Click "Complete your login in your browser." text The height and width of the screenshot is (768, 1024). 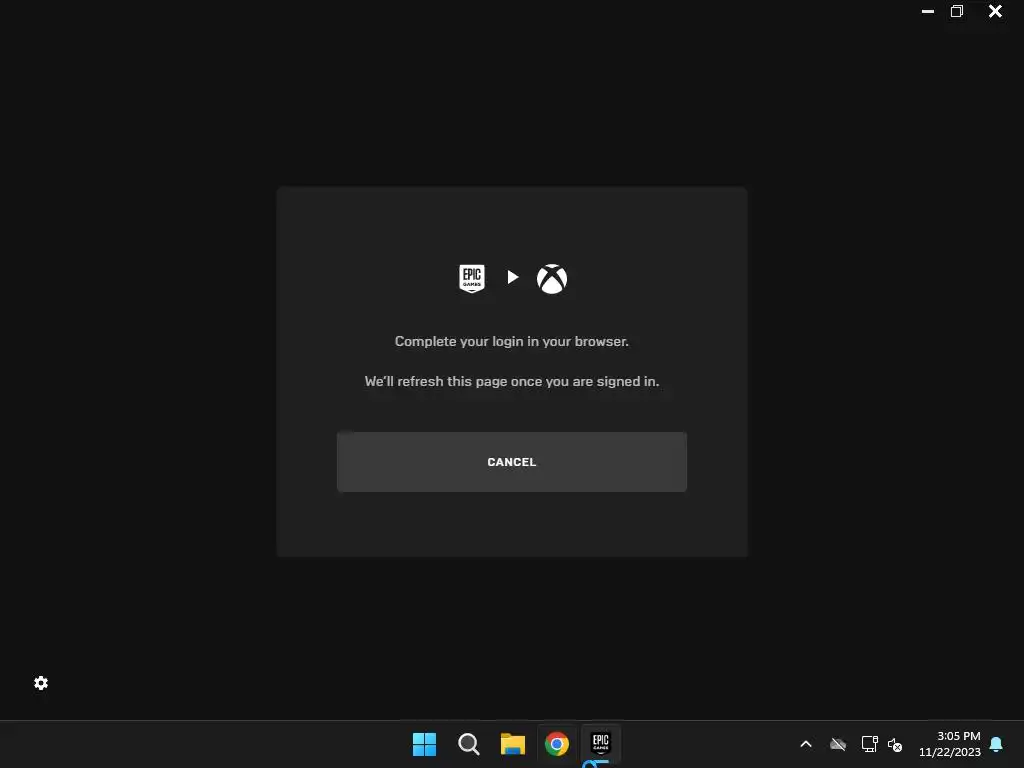tap(511, 342)
